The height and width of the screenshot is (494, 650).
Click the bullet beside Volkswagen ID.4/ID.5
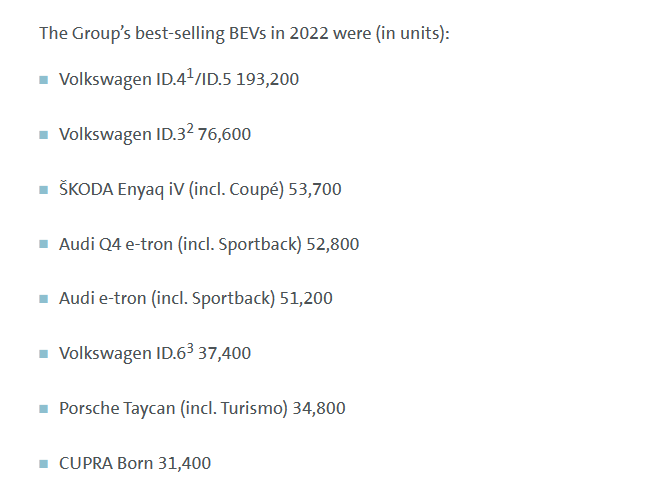tap(43, 80)
